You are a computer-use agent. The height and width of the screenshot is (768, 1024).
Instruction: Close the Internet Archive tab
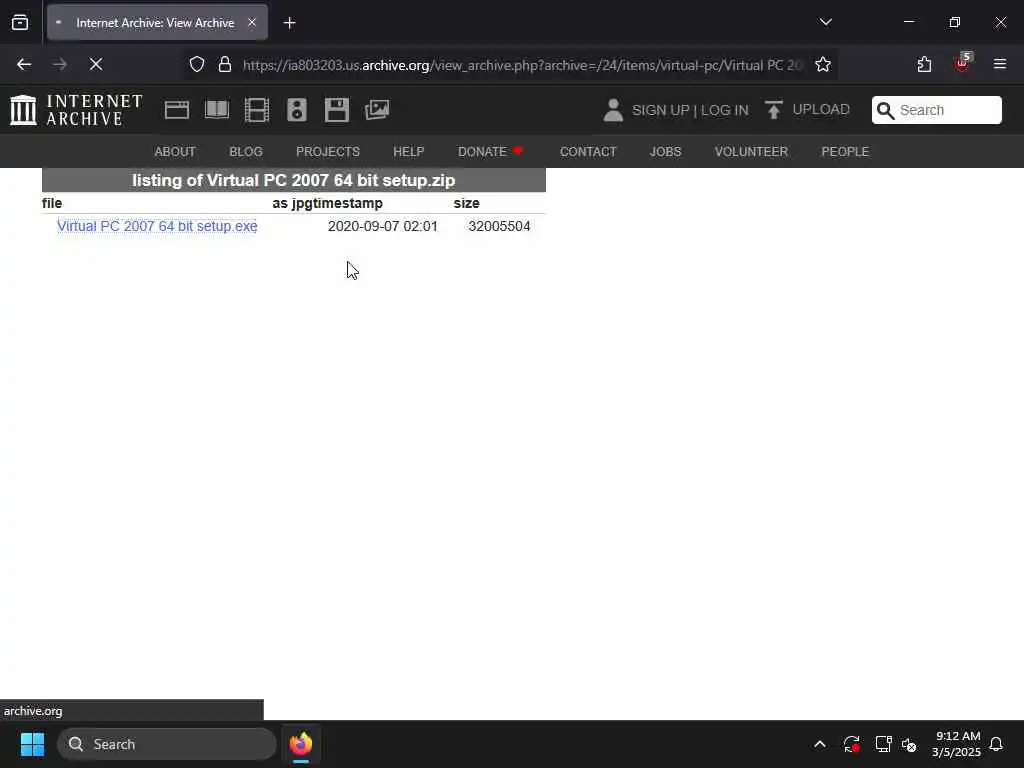tap(252, 23)
